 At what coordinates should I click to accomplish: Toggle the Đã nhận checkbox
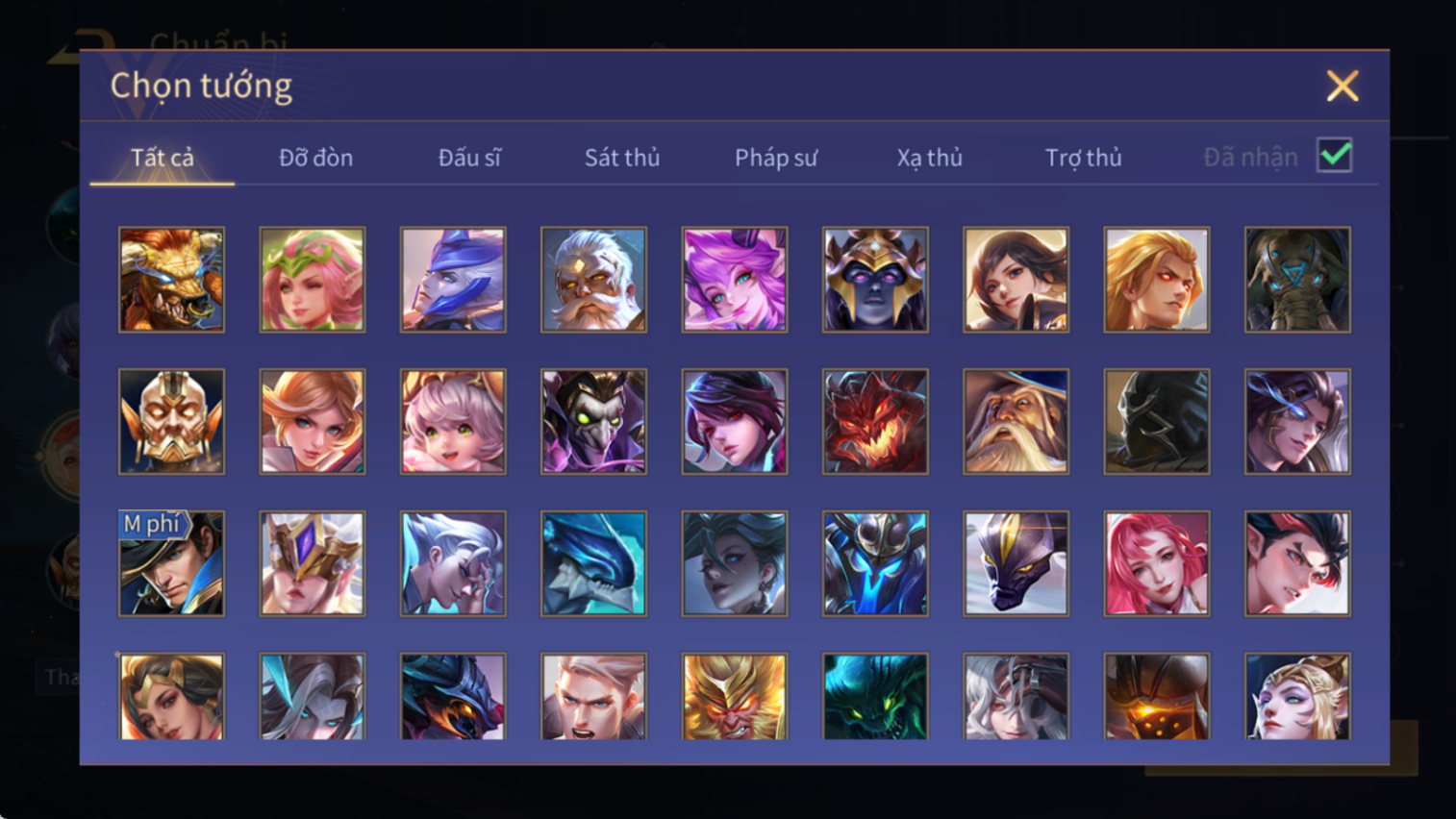pos(1335,156)
